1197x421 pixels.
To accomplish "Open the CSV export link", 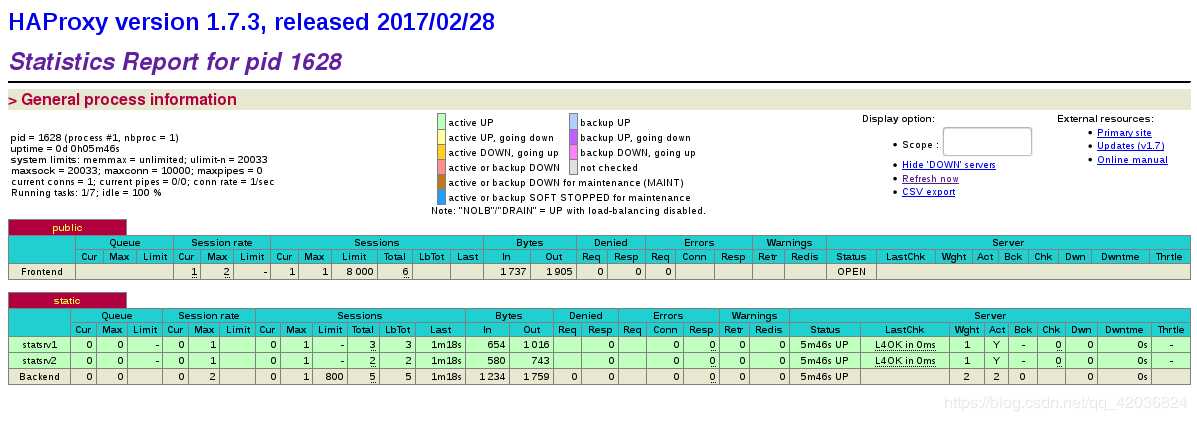I will pos(928,192).
